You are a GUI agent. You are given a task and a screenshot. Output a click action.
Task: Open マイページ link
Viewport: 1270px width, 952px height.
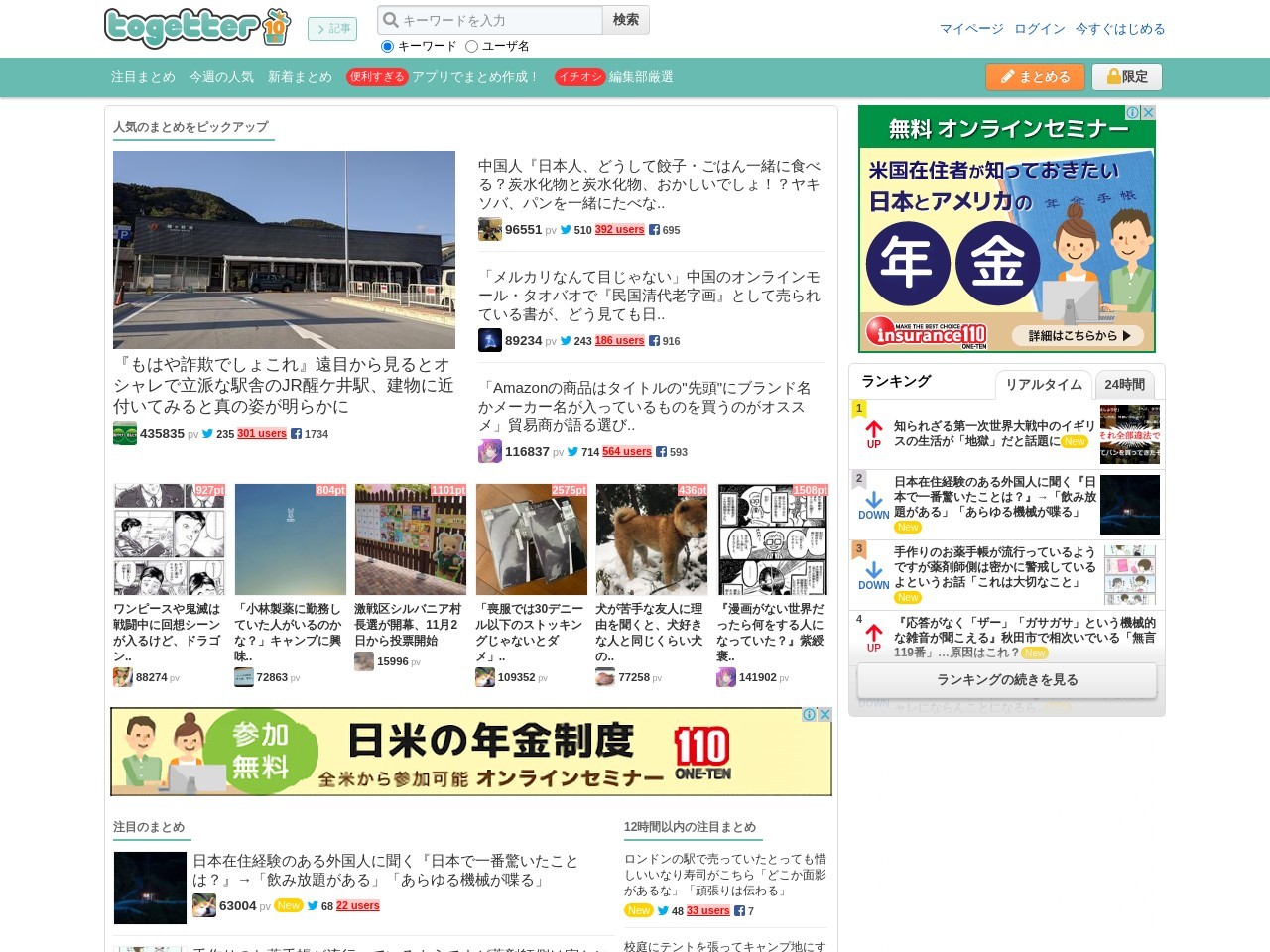click(971, 29)
